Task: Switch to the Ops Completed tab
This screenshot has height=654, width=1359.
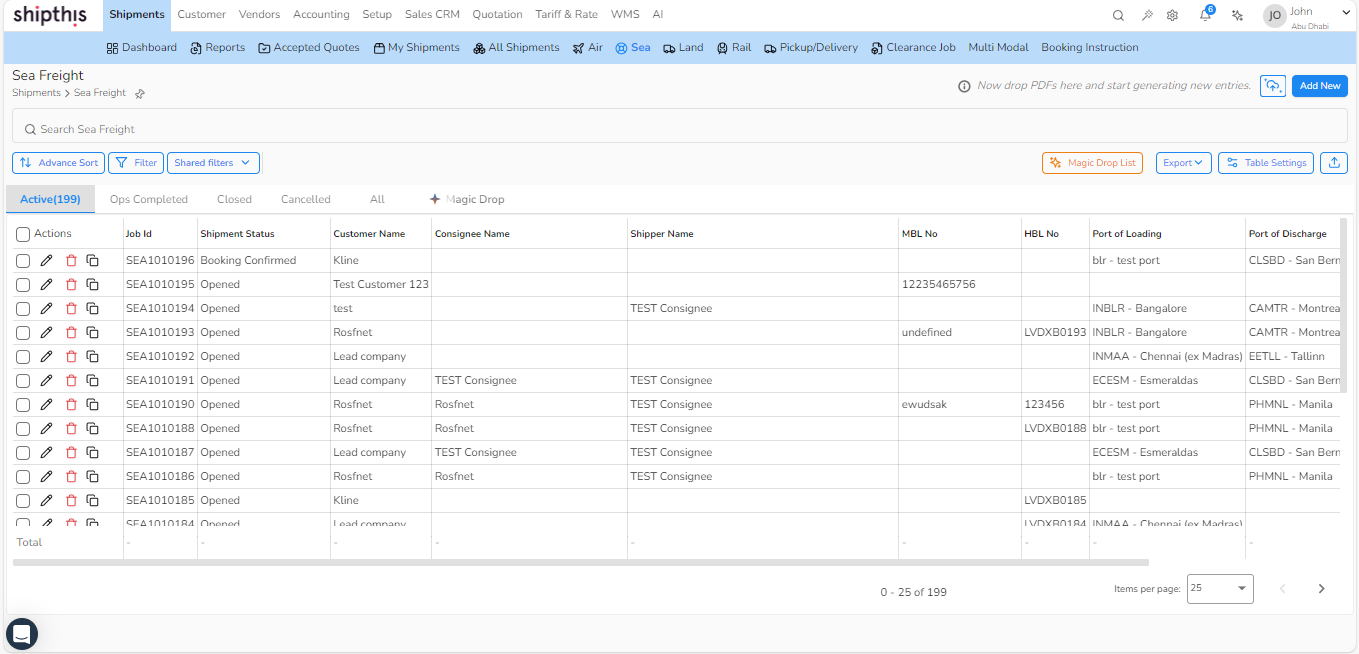Action: click(149, 199)
